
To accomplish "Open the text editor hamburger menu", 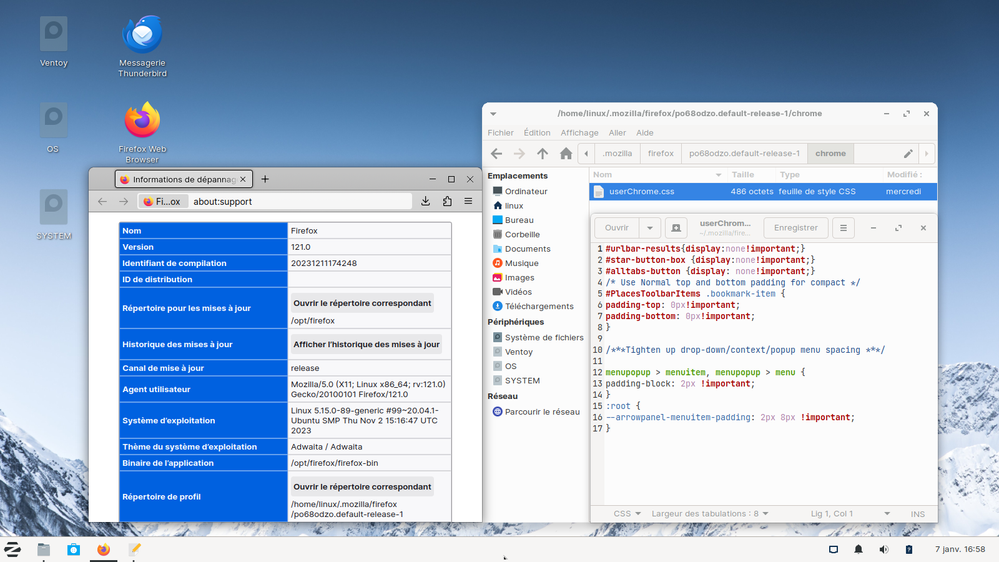I will coord(843,227).
